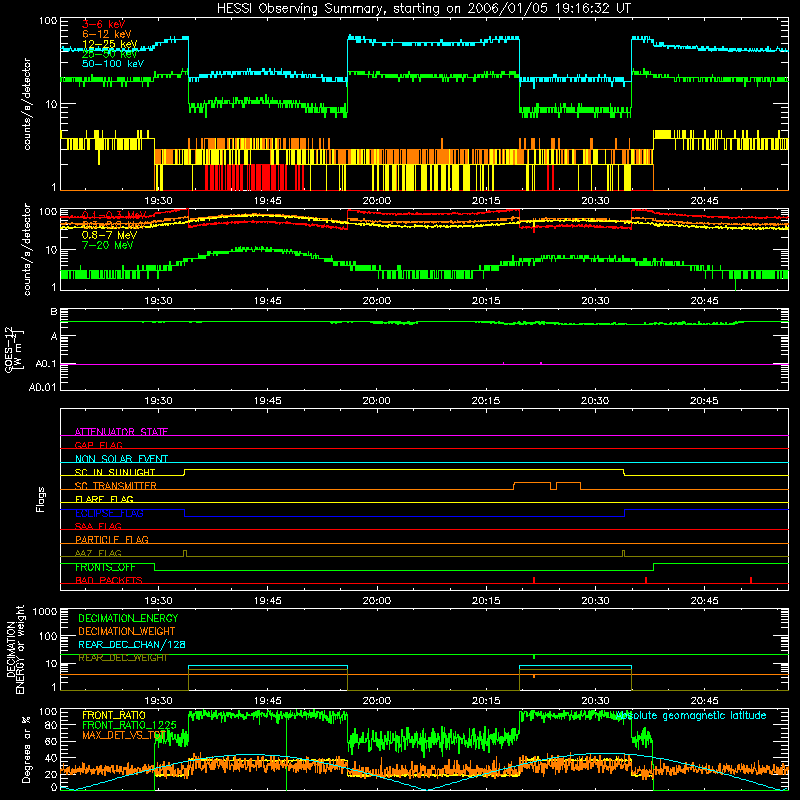Select the FRONT_RATIO legend entry
The width and height of the screenshot is (800, 800).
(114, 715)
